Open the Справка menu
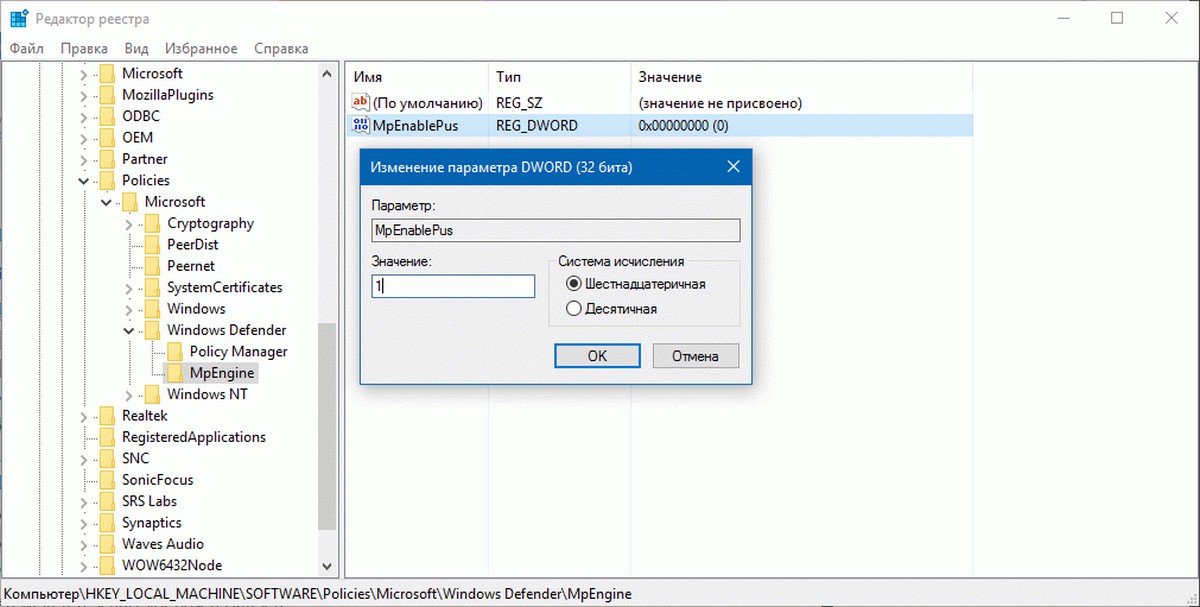The height and width of the screenshot is (607, 1200). pos(281,48)
